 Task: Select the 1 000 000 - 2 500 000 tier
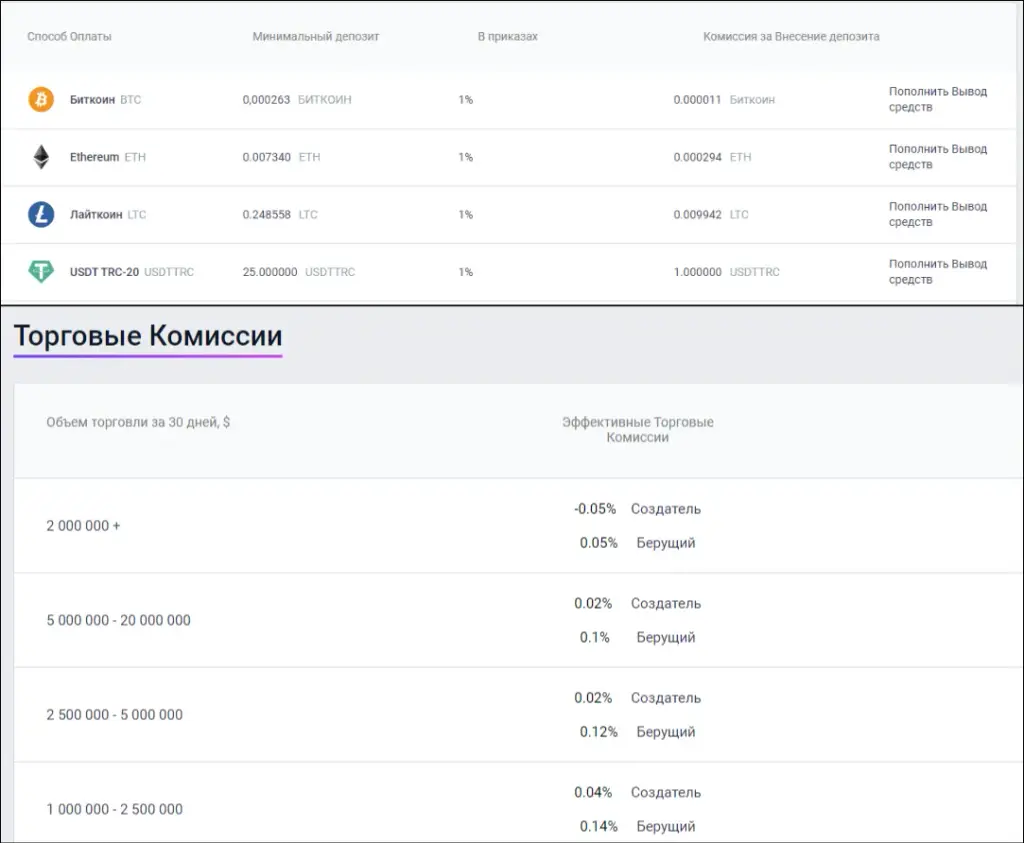point(114,809)
